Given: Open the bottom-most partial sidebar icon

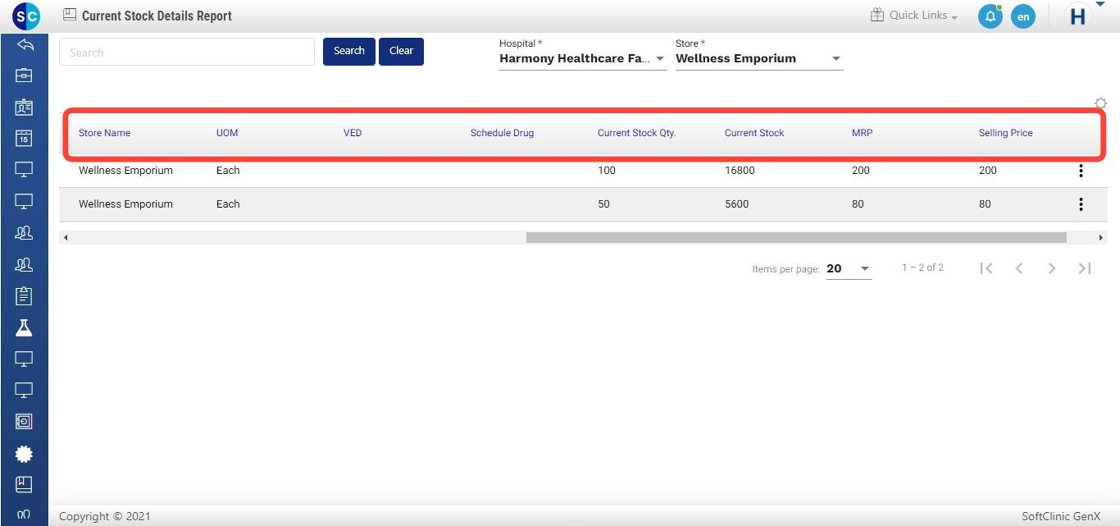Looking at the screenshot, I should (24, 514).
